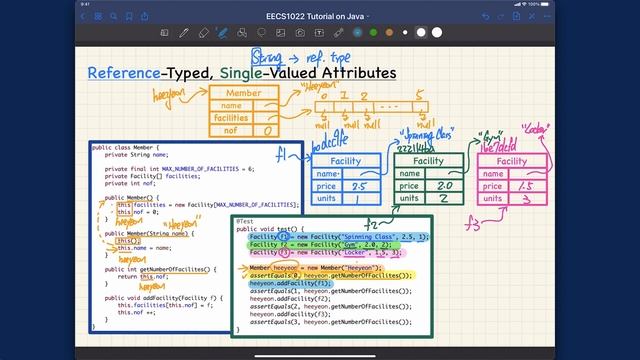The height and width of the screenshot is (360, 640).
Task: Tap the 'private Facility[] facilities;' code line
Action: tap(152, 176)
